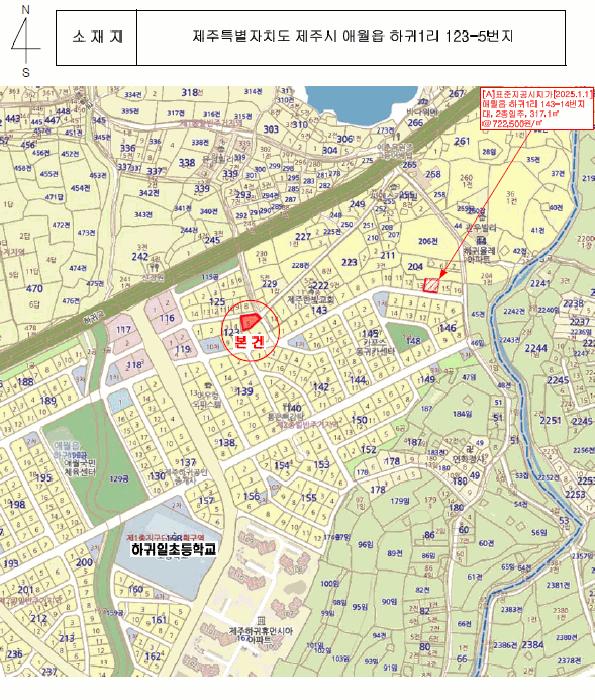Select block number 143
Viewport: 595px width, 700px height.
click(319, 310)
